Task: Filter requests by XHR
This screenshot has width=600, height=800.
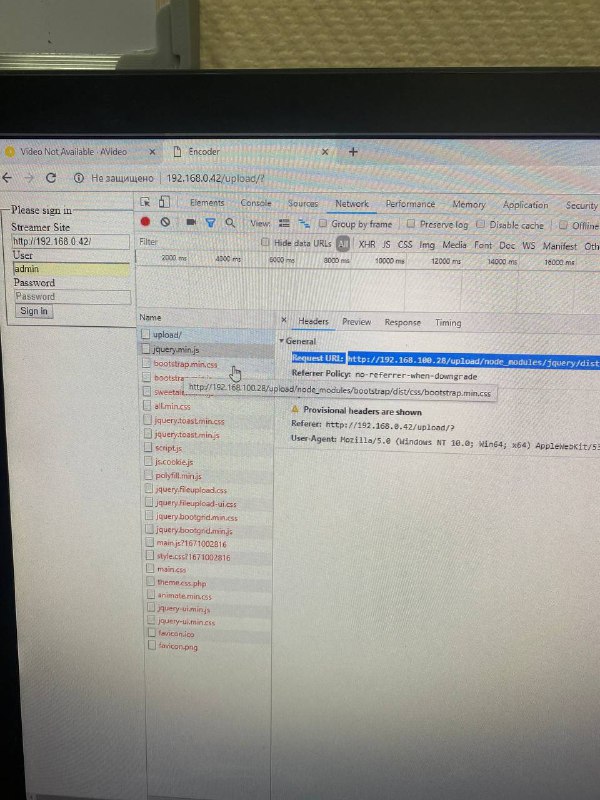Action: tap(367, 245)
